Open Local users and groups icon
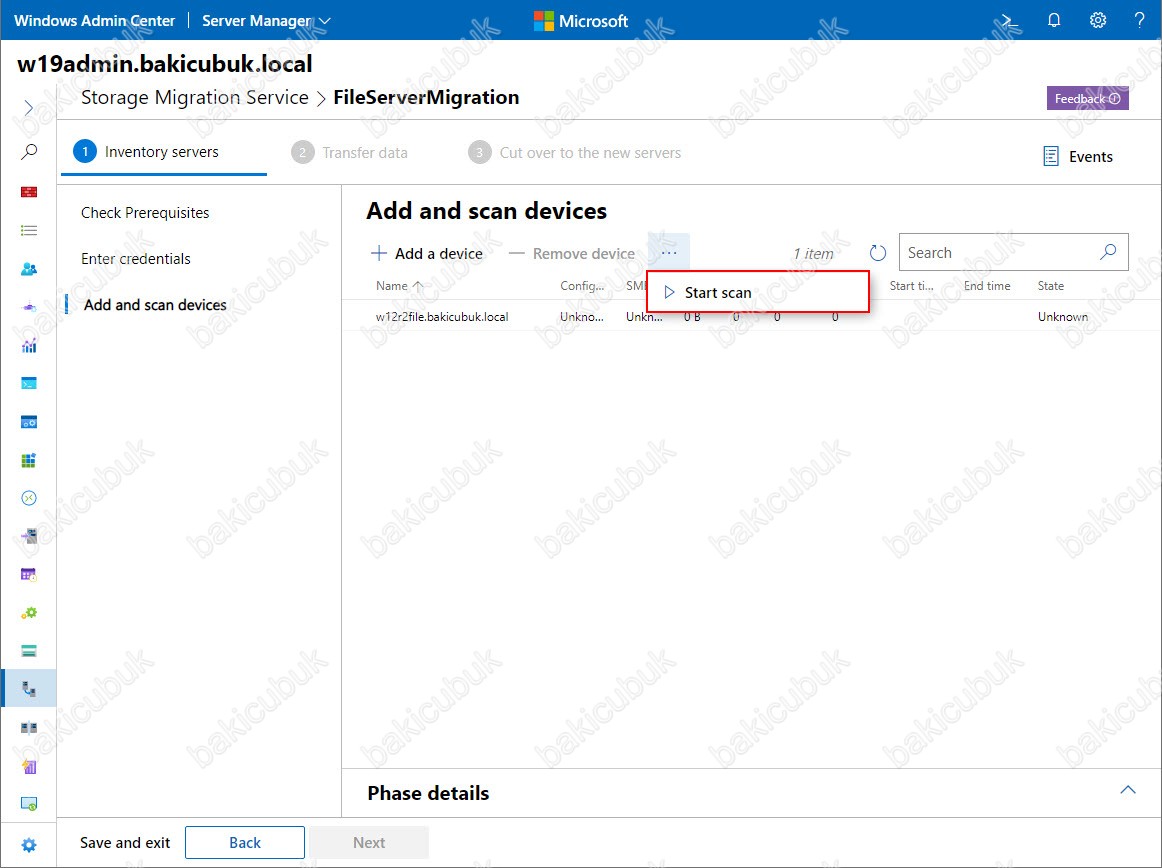Viewport: 1162px width, 868px height. 29,268
